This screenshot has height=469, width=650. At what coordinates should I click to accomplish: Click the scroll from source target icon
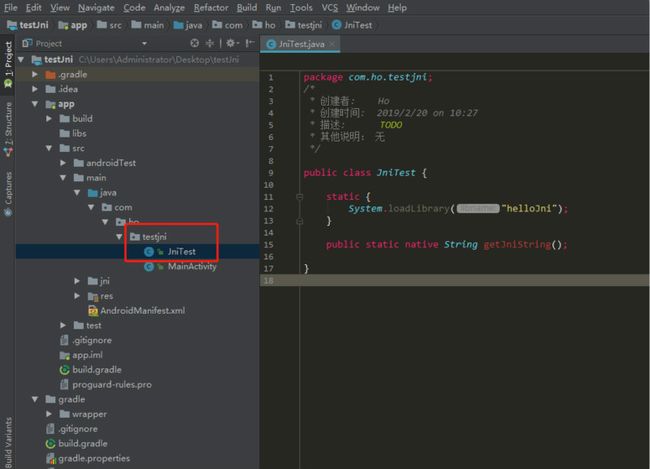point(194,43)
